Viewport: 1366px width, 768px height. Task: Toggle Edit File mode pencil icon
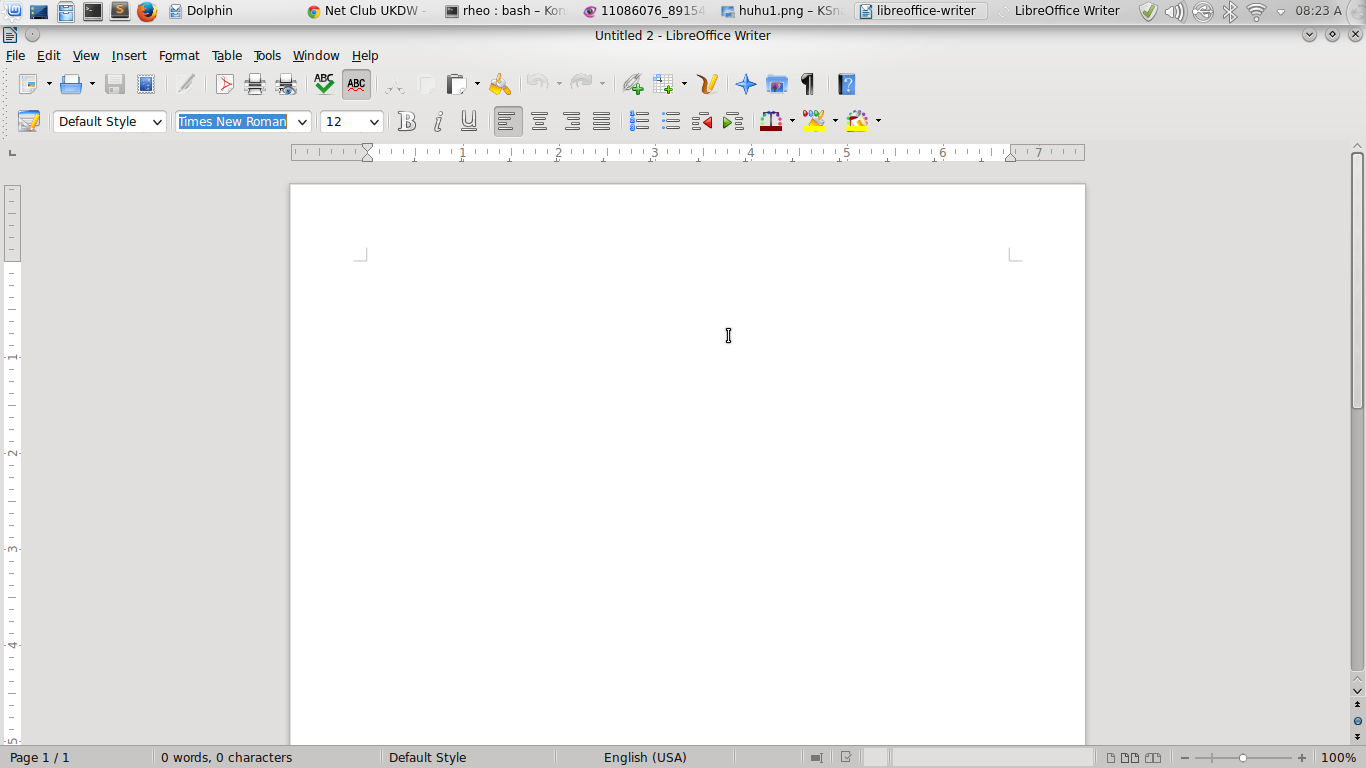[186, 84]
